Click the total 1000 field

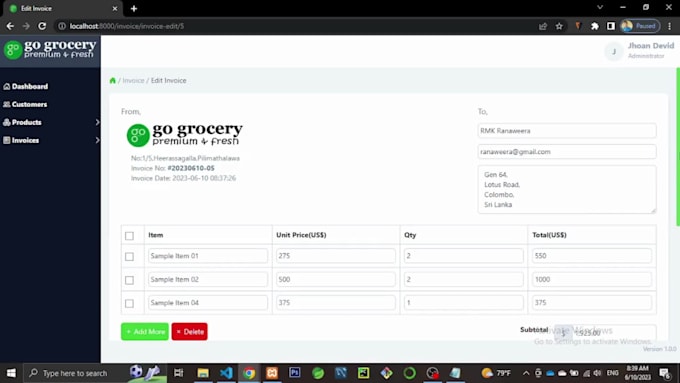[x=592, y=279]
